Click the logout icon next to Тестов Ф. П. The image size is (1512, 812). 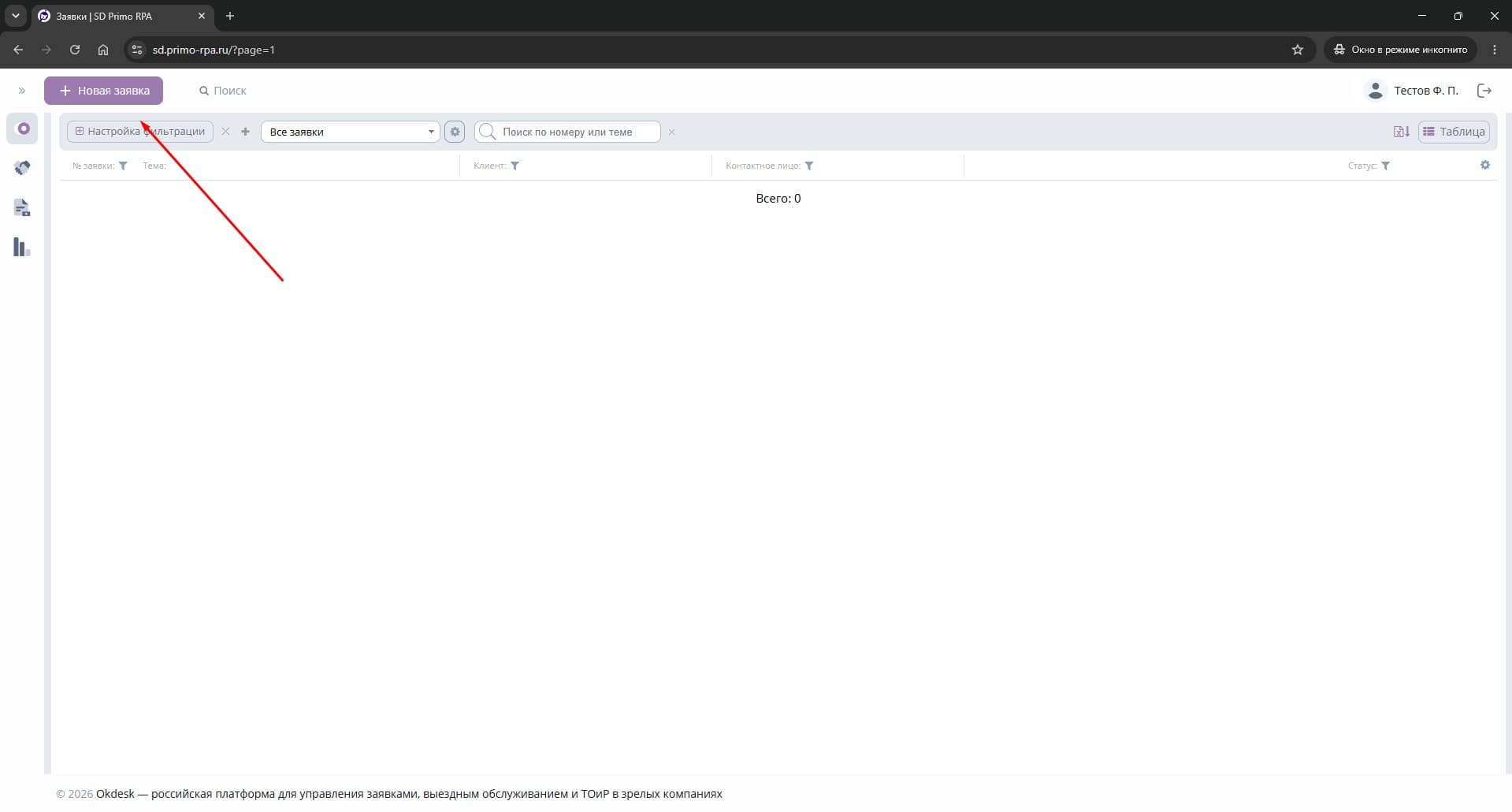coord(1484,91)
